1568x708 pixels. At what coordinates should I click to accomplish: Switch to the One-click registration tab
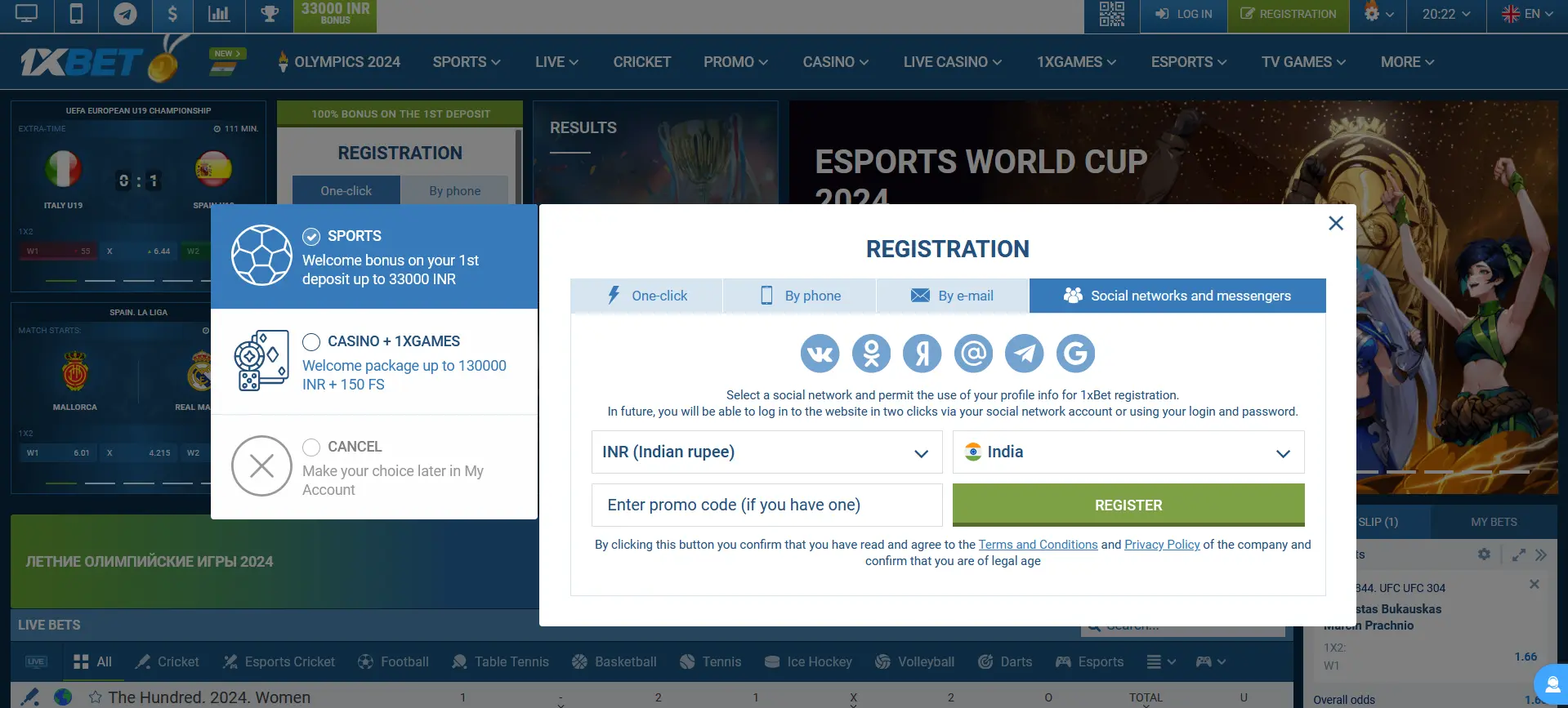(646, 296)
